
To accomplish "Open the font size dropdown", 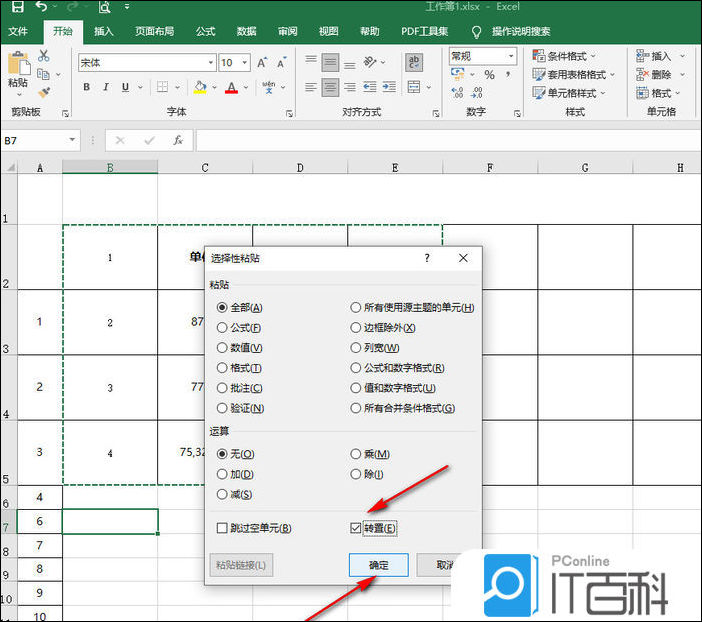I will (x=244, y=63).
